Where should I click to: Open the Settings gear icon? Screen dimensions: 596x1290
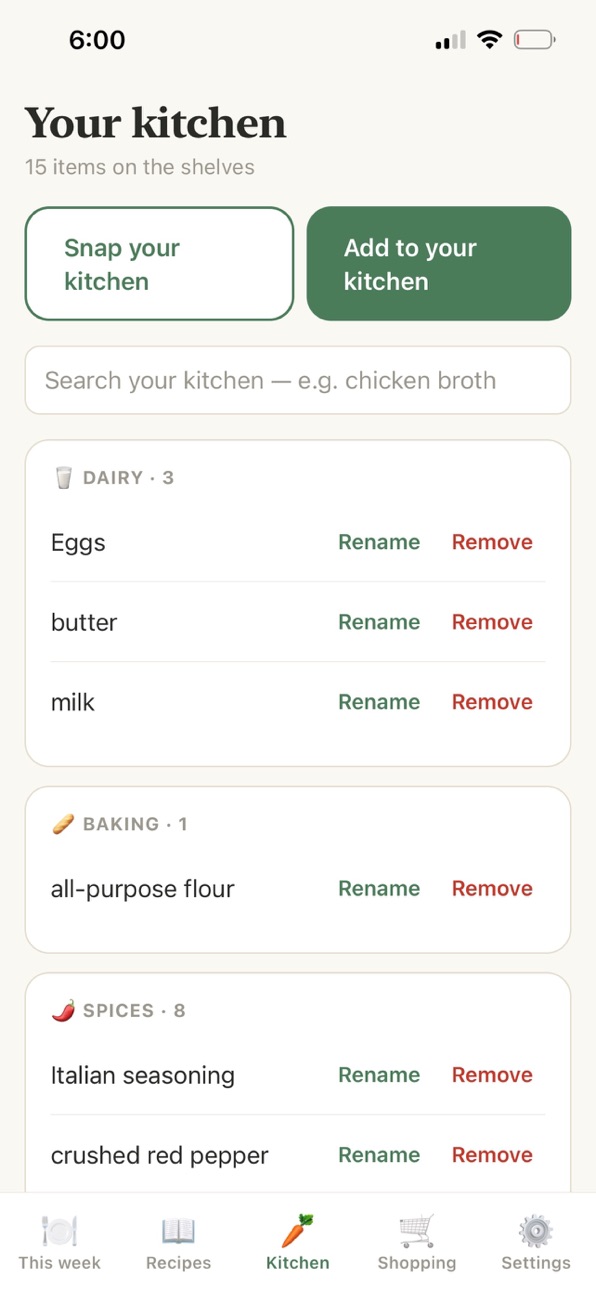tap(536, 1230)
